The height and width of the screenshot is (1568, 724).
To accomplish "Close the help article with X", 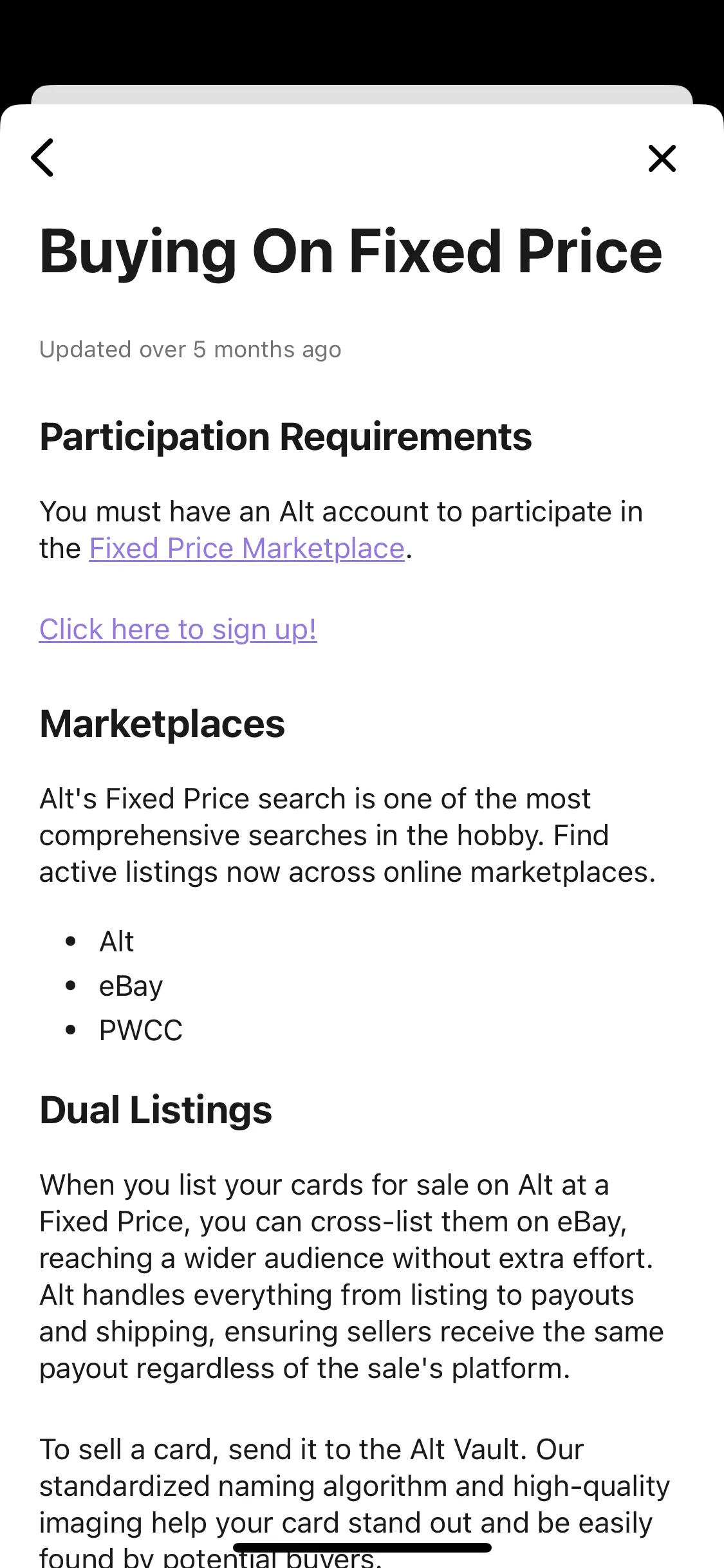I will (662, 158).
